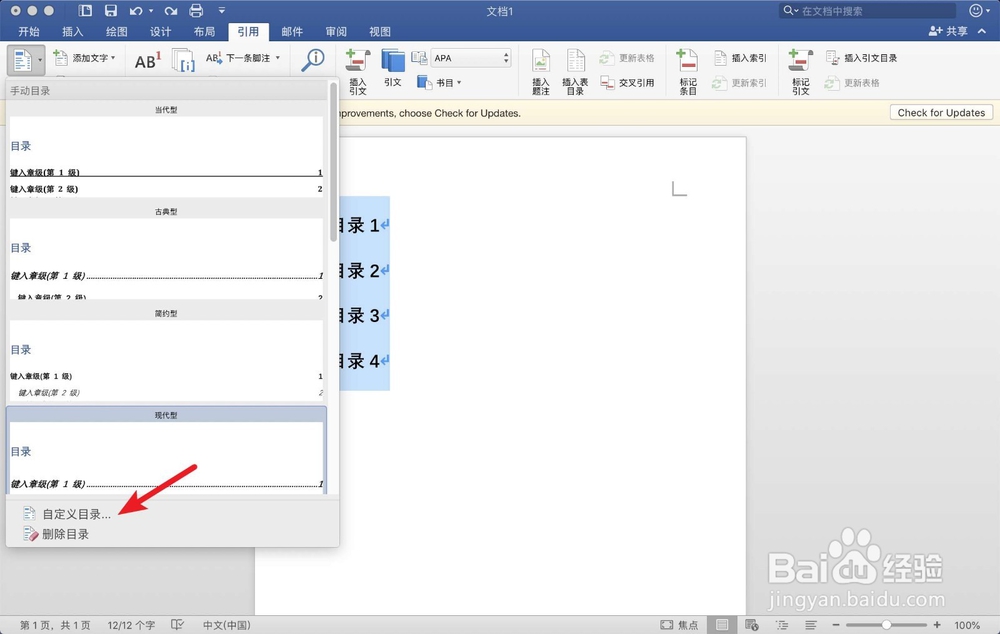Click the Share (共享) button
Viewport: 1000px width, 634px height.
948,31
